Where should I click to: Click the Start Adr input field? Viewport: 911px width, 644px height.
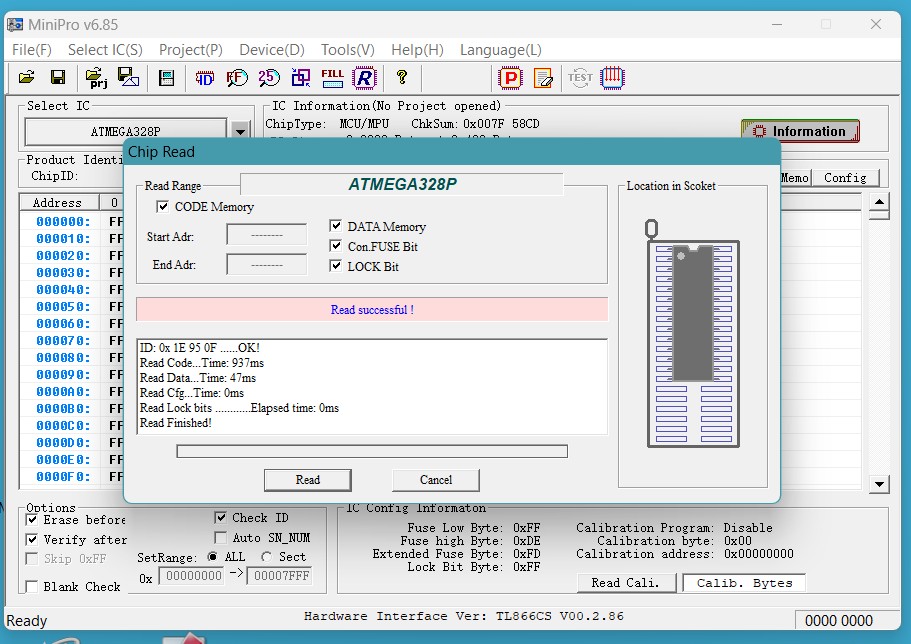pos(267,235)
